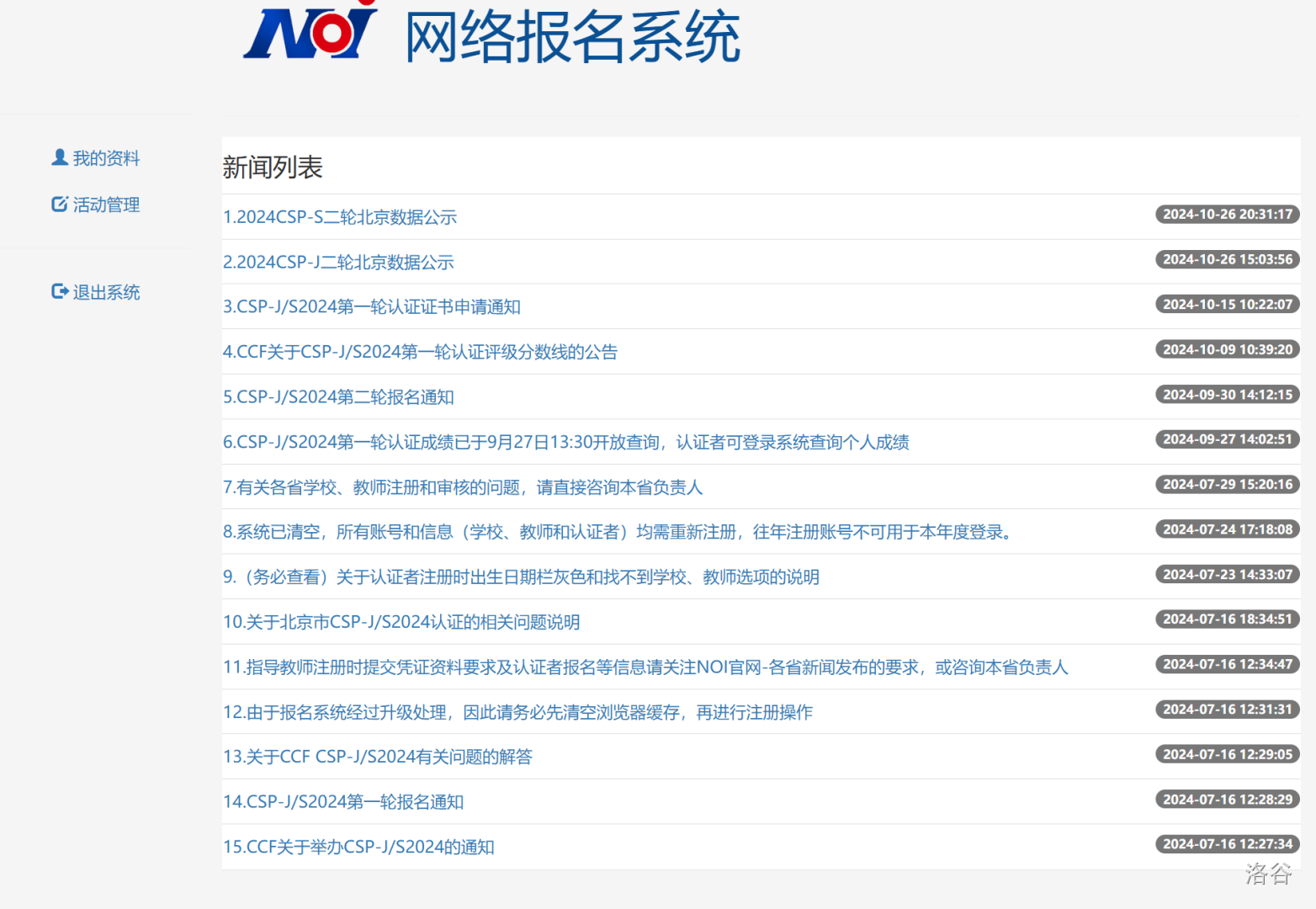Viewport: 1316px width, 909px height.
Task: Open the 第一轮认证评级分数线的公告 link
Action: [420, 352]
